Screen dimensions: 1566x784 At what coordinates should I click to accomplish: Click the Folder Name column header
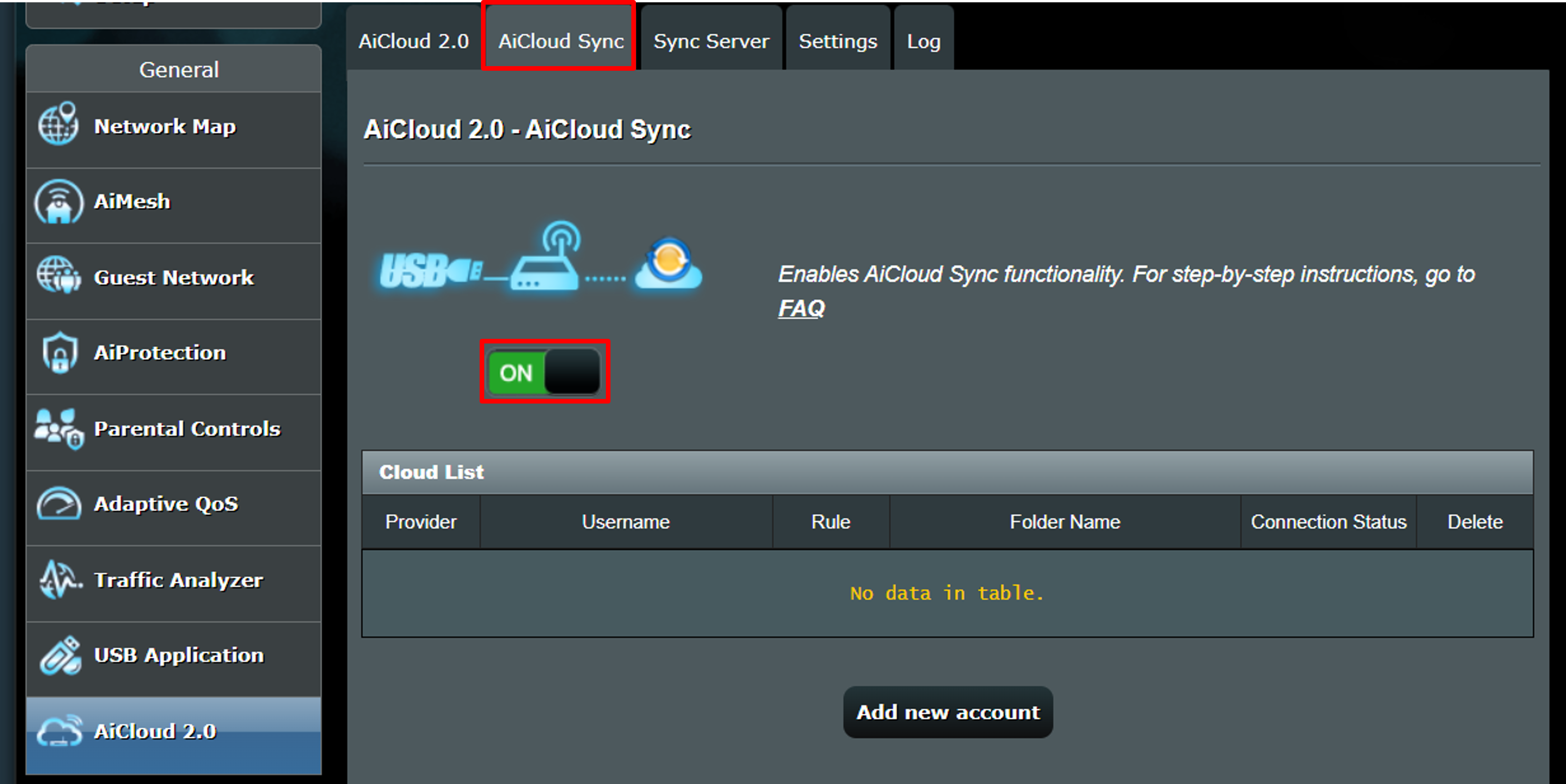click(1065, 522)
